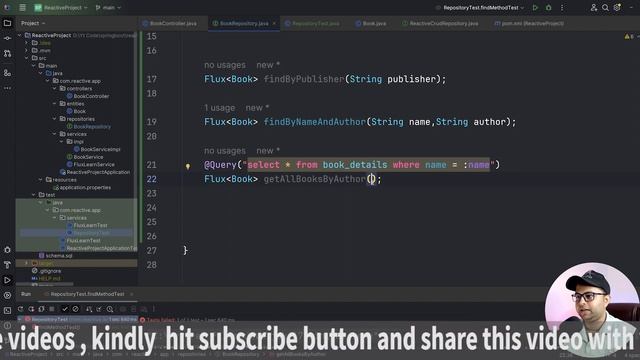The image size is (640, 360).
Task: Open RepositoryTest.findMethodTest run tab
Action: pyautogui.click(x=87, y=294)
